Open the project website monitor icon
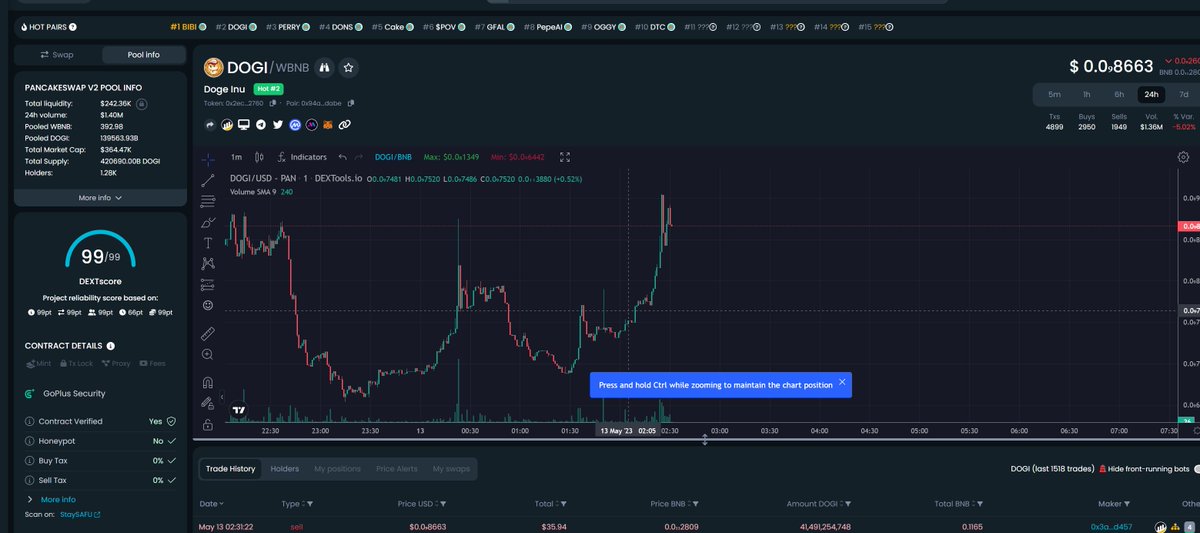 click(244, 125)
